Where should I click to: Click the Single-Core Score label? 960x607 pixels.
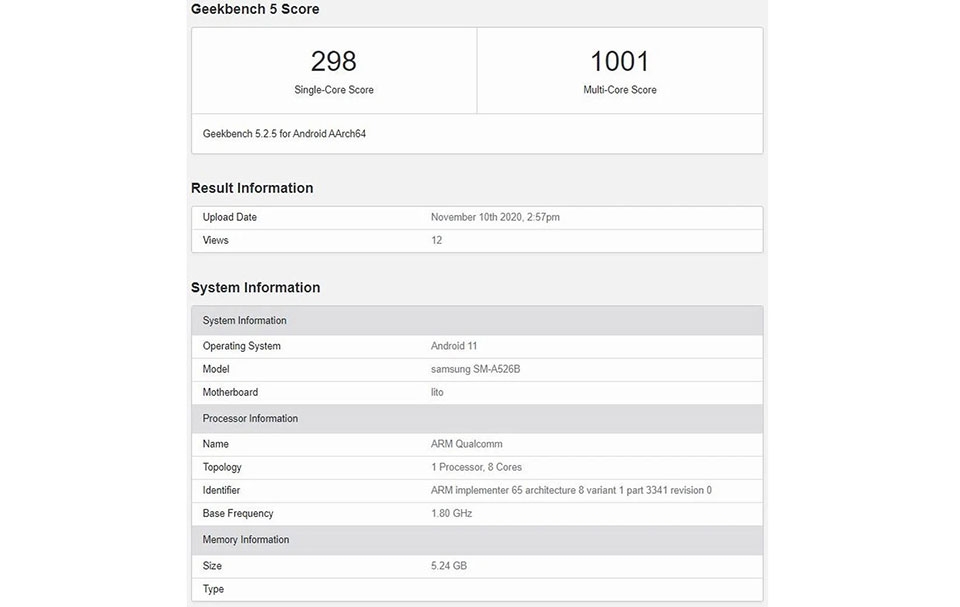point(334,89)
